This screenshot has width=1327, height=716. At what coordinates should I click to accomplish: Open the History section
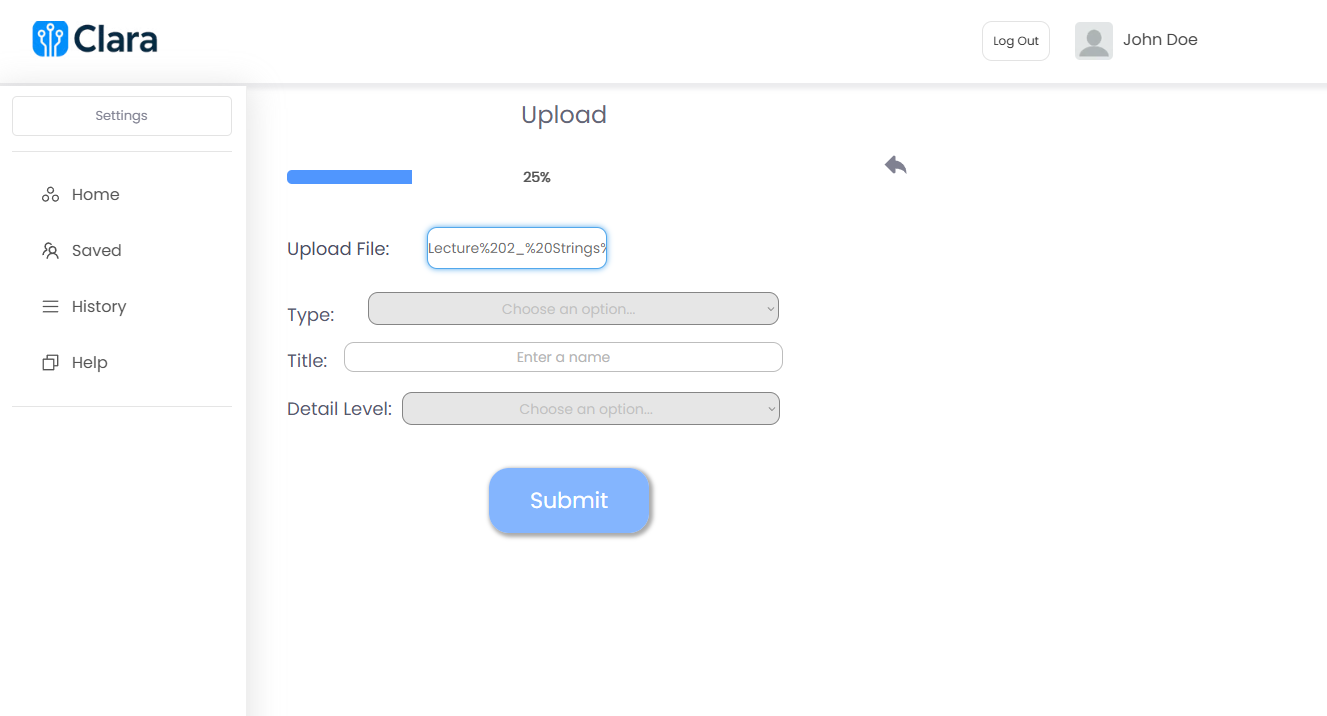[x=99, y=307]
